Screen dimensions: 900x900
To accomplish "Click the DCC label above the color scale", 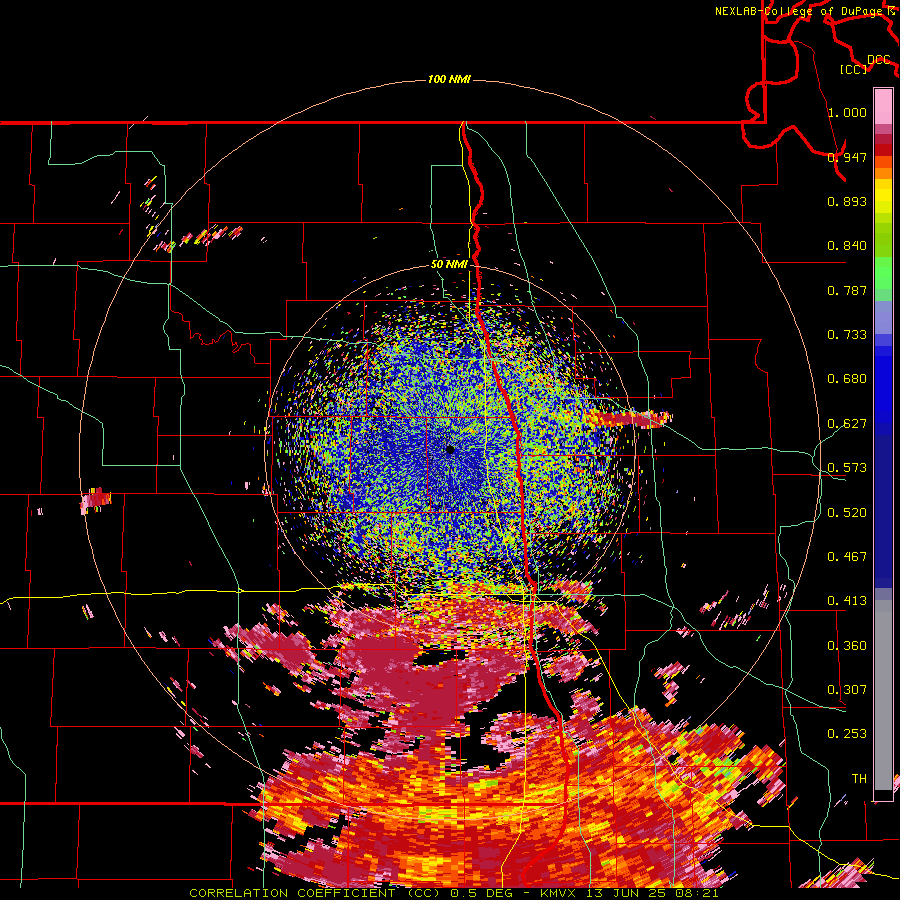I will (x=879, y=60).
